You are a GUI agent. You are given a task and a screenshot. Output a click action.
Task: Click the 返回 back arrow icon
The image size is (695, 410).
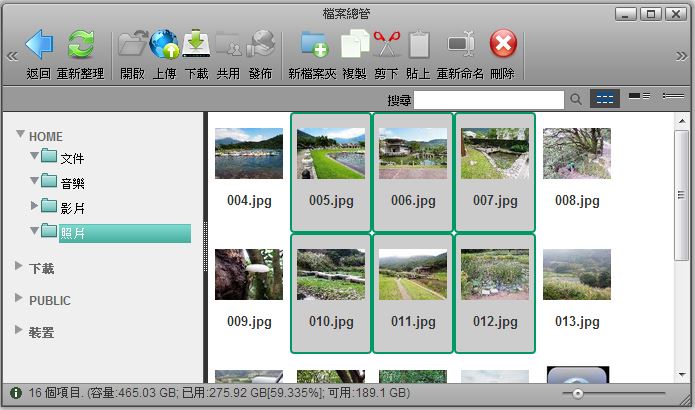click(x=38, y=45)
